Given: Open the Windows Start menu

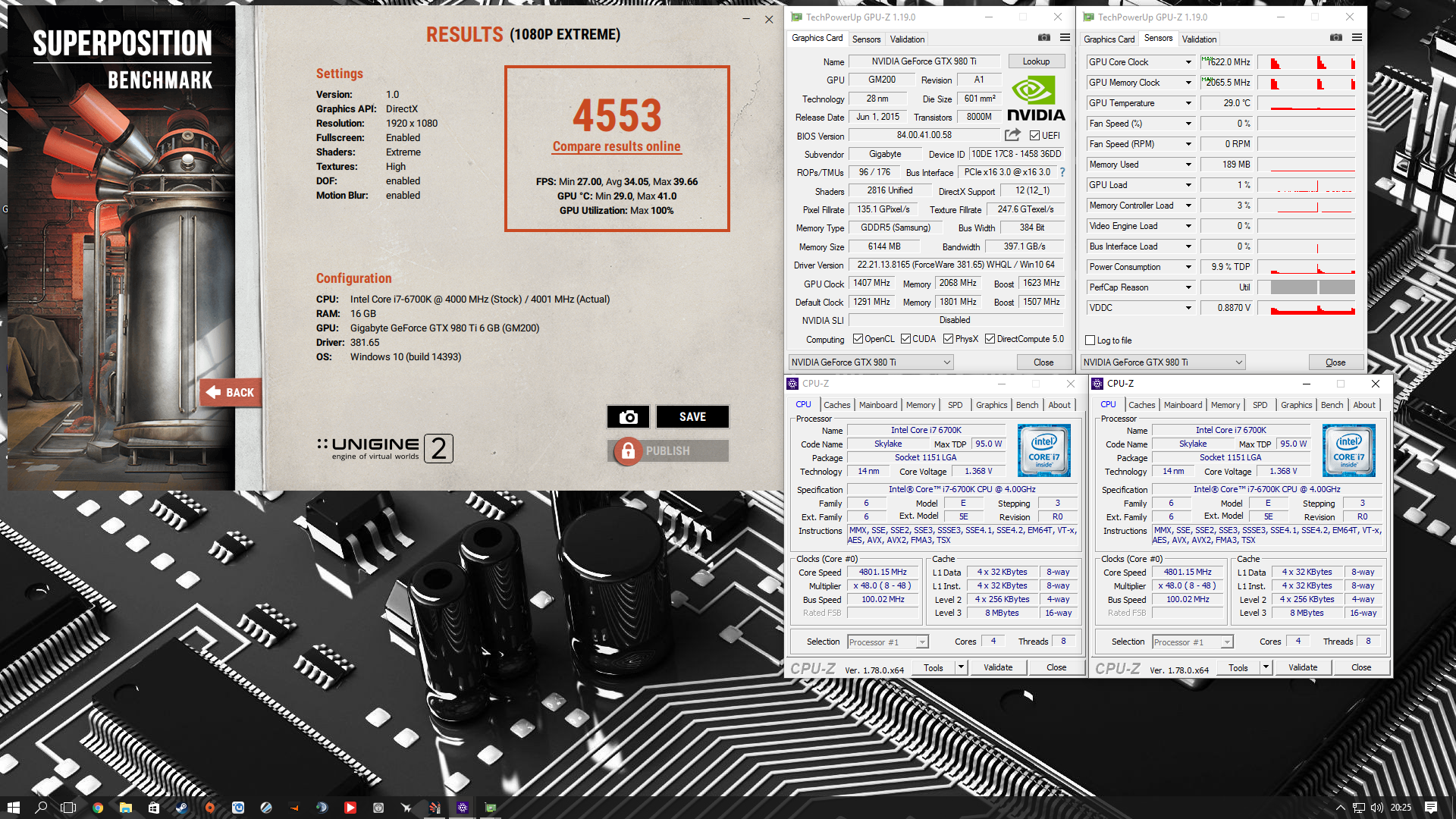Looking at the screenshot, I should pyautogui.click(x=14, y=808).
